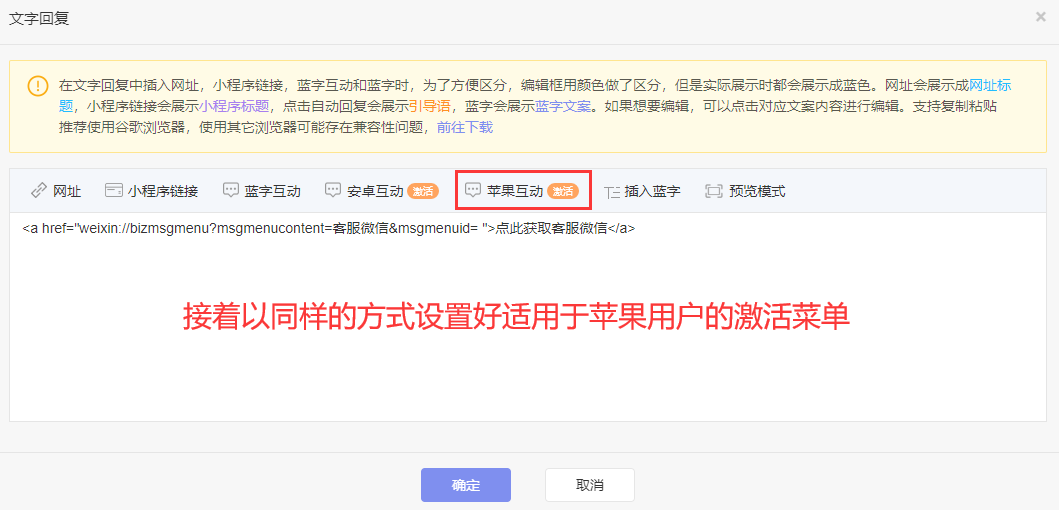Click the orange warning circle icon
The height and width of the screenshot is (510, 1059).
coord(38,86)
